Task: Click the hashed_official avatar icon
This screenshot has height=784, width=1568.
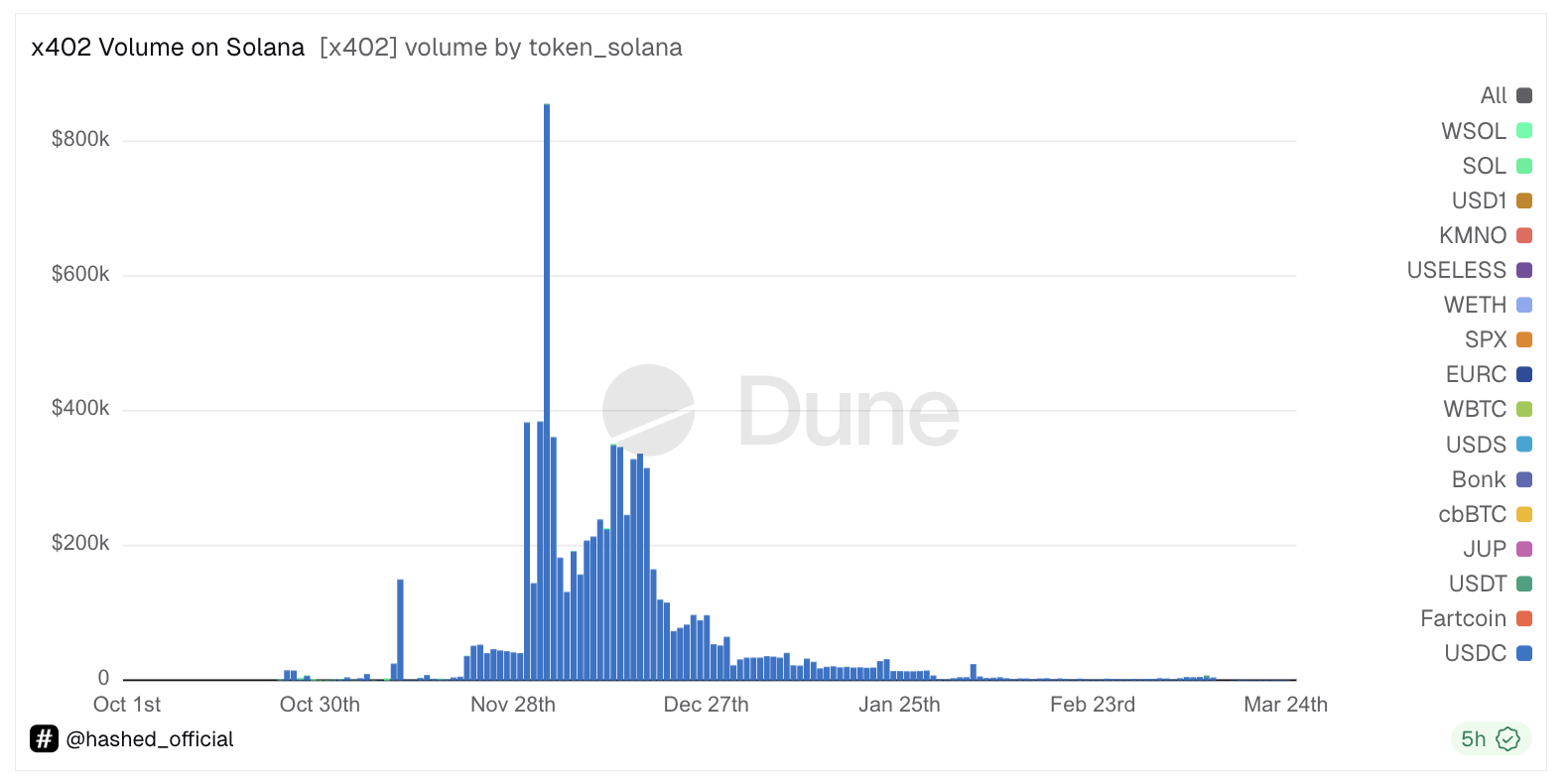Action: pos(44,738)
